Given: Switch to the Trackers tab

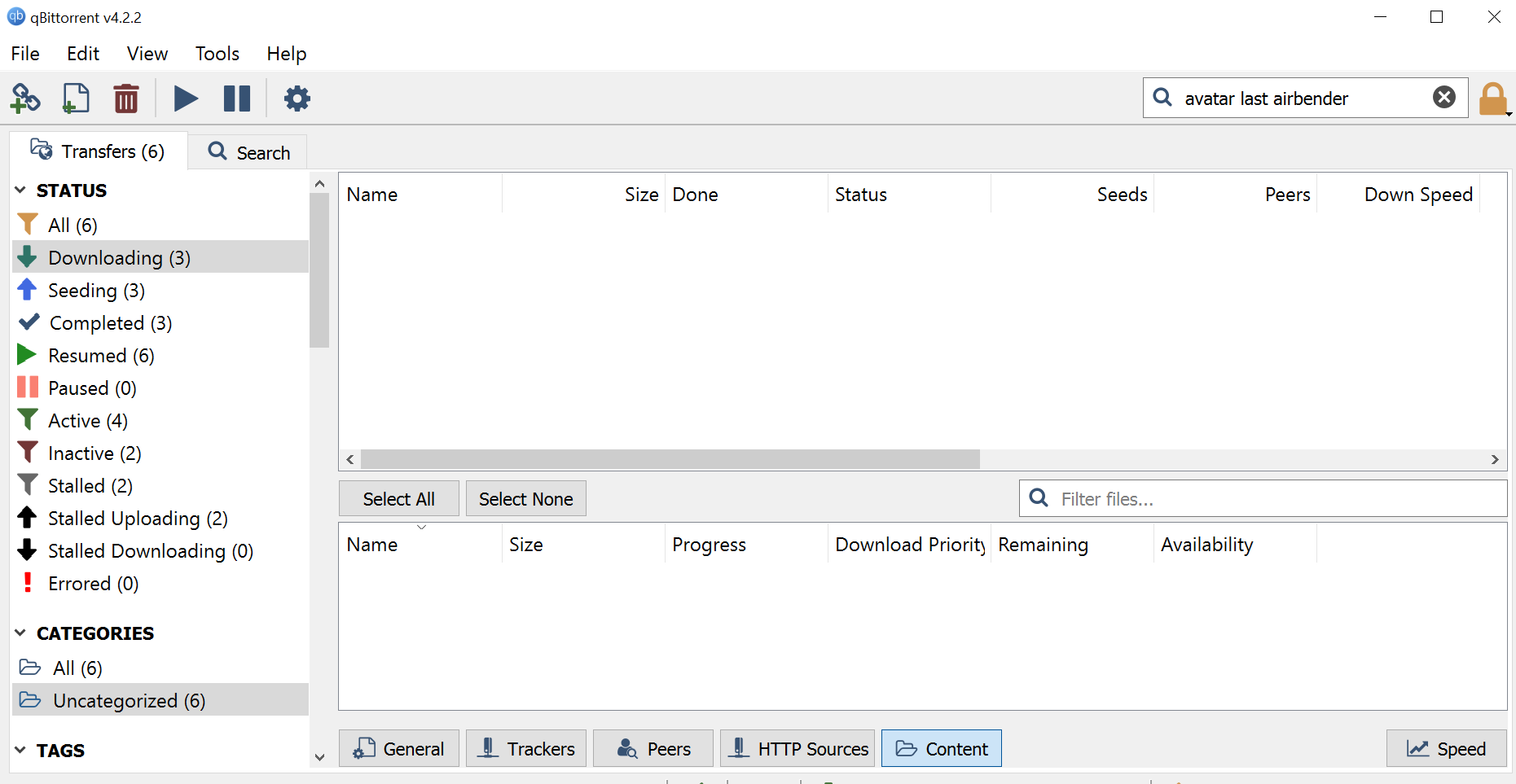Looking at the screenshot, I should (525, 748).
